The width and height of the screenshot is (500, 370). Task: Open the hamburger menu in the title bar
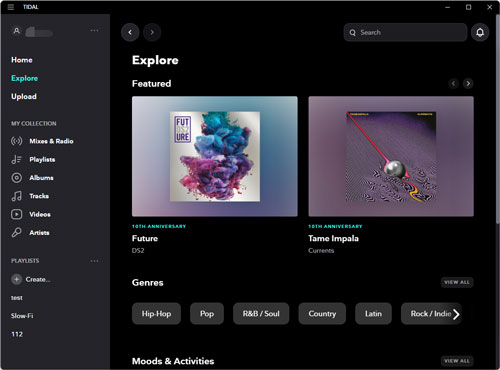pyautogui.click(x=11, y=7)
